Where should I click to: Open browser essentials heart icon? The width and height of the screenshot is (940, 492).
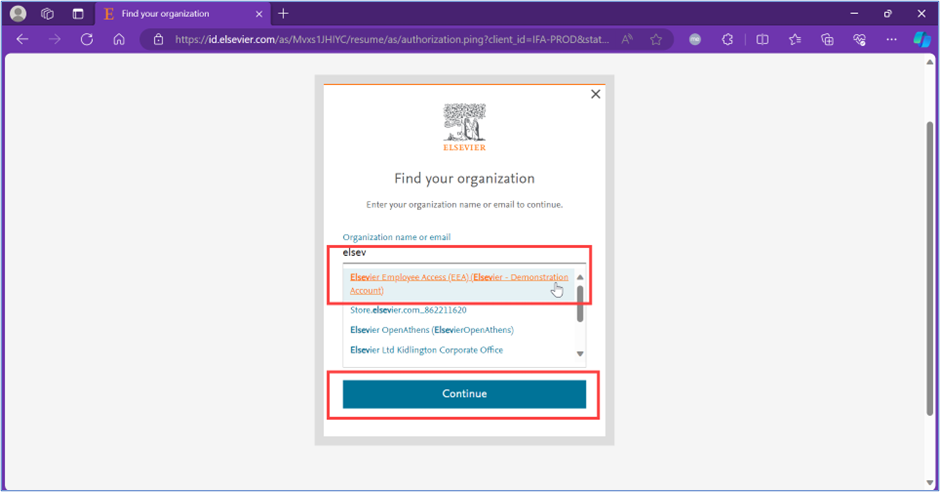click(860, 40)
